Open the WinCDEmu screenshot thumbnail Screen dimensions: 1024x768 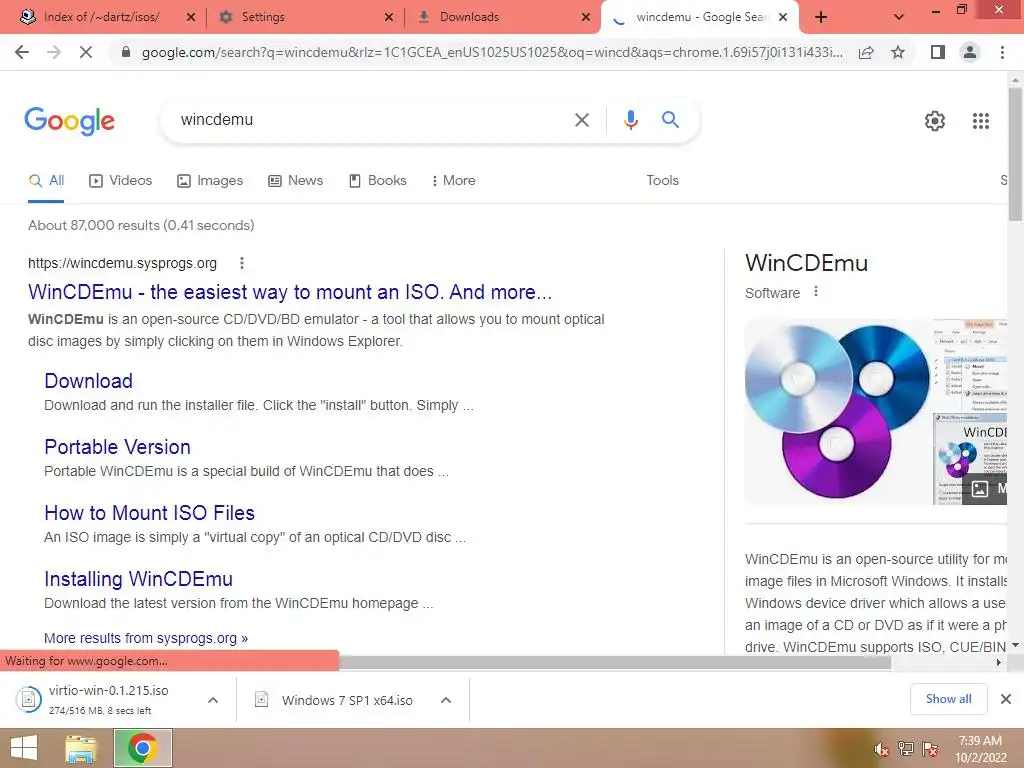(x=970, y=411)
